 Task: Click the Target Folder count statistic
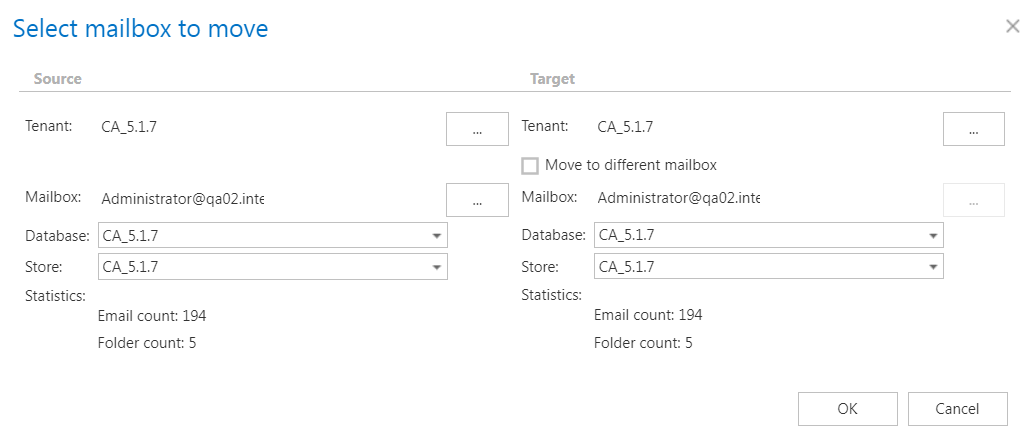[x=643, y=343]
